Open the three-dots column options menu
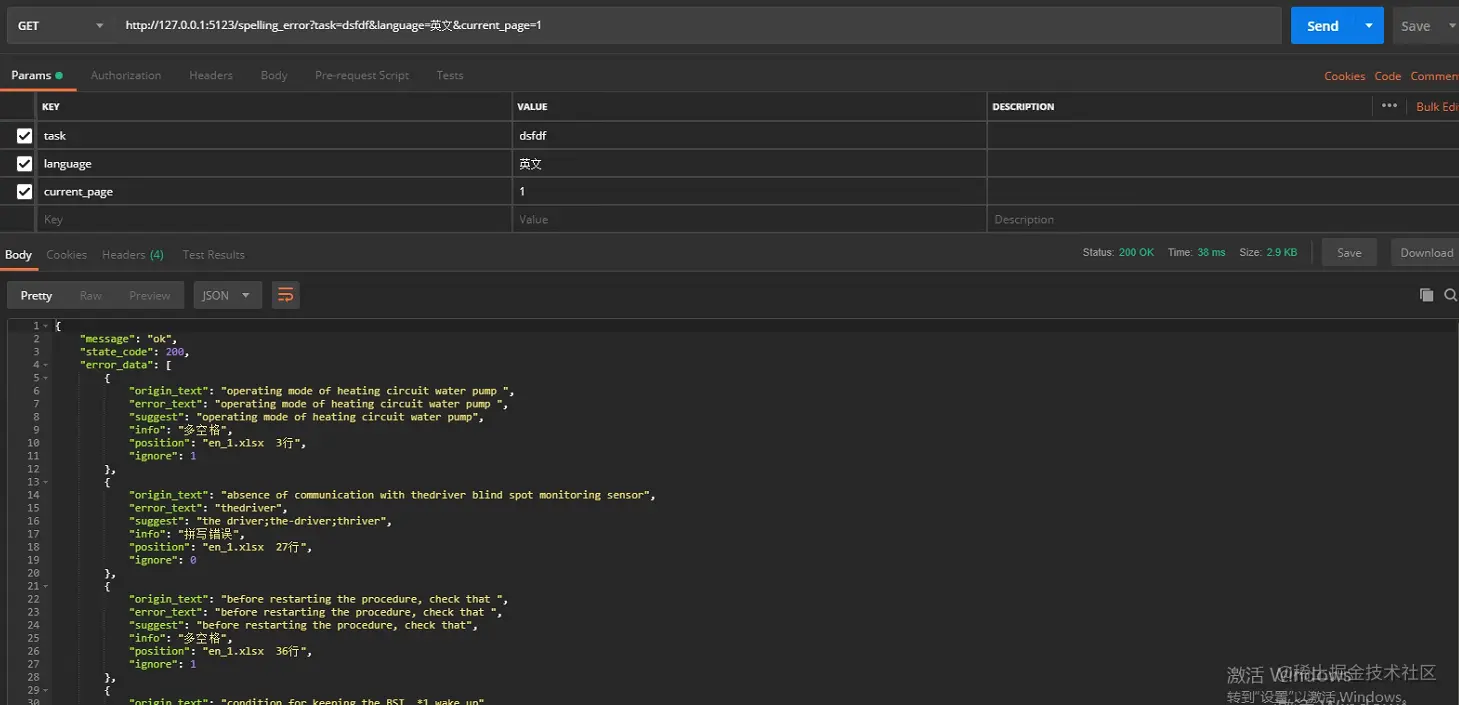Image resolution: width=1459 pixels, height=705 pixels. coord(1389,106)
